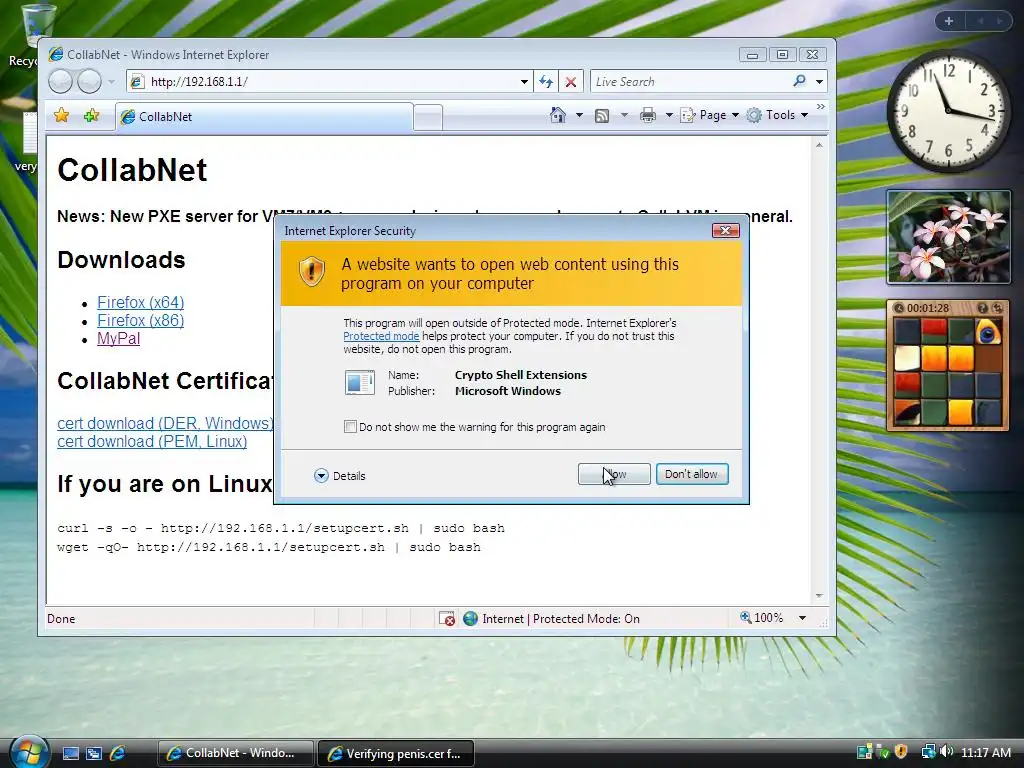This screenshot has height=768, width=1024.
Task: Launch Internet Explorer from quick launch
Action: (x=118, y=753)
